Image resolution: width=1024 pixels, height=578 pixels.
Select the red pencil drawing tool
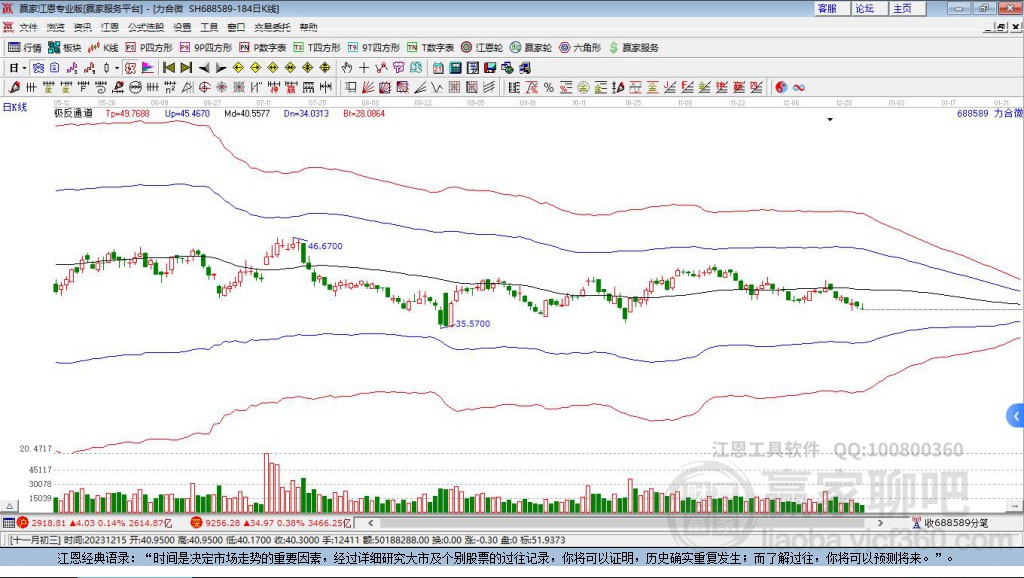(14, 87)
